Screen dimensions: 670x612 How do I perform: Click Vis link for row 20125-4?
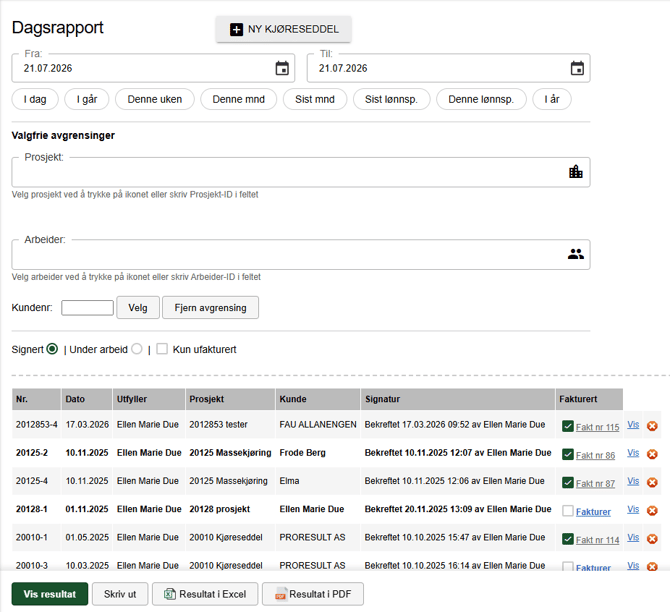pos(633,481)
